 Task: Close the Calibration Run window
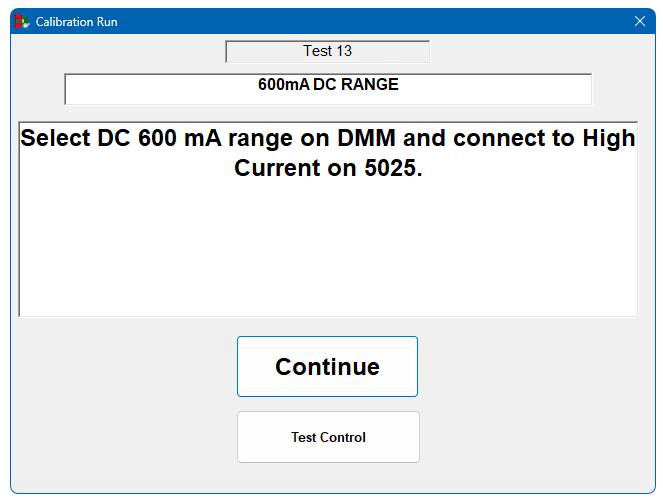(x=640, y=21)
